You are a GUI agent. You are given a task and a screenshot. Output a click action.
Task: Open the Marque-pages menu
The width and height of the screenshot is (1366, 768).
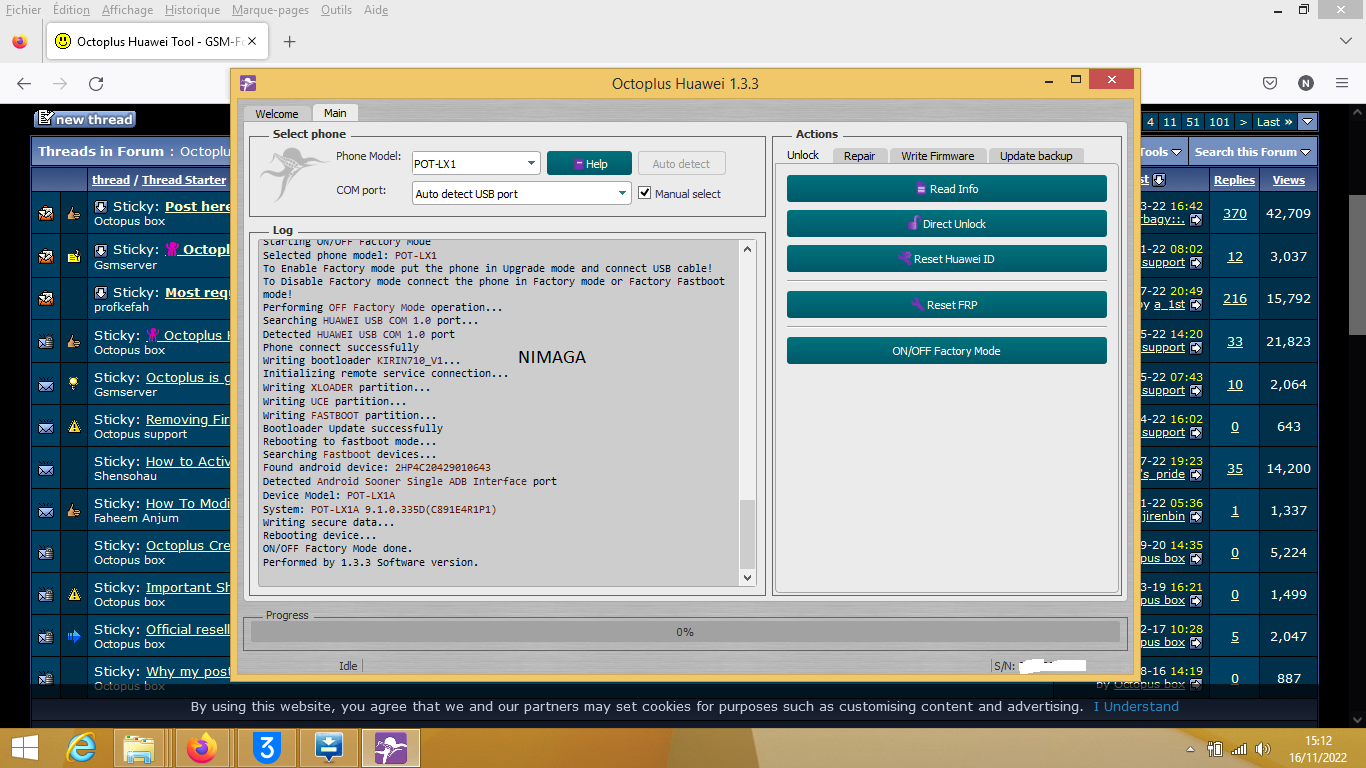click(270, 10)
